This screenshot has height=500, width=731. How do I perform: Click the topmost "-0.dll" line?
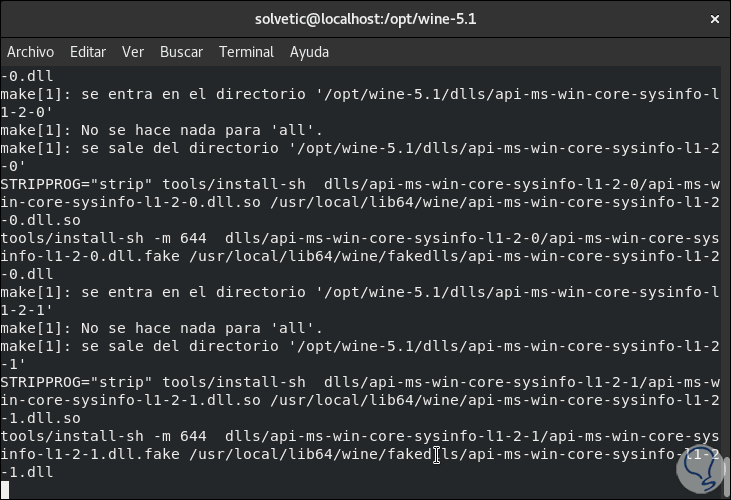(x=27, y=76)
